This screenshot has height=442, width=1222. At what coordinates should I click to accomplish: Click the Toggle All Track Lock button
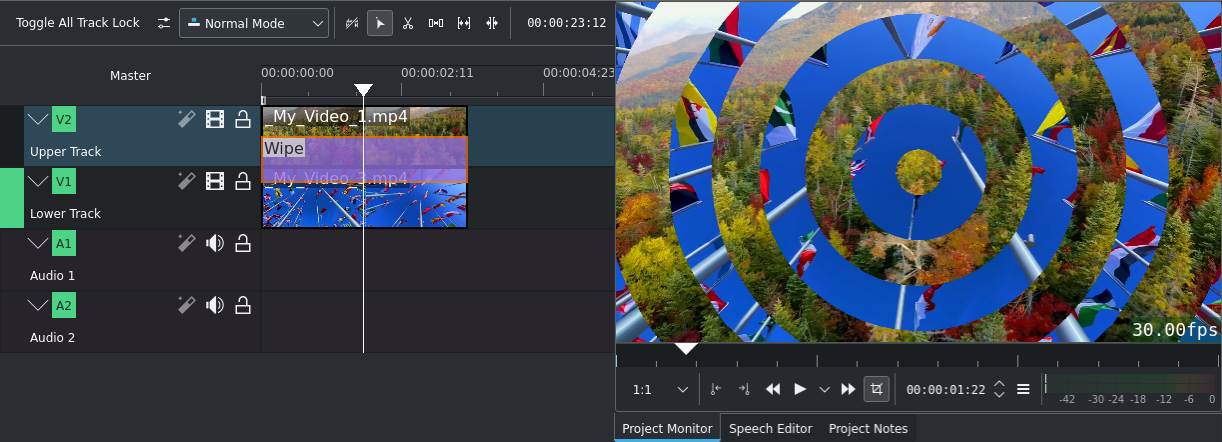(78, 22)
